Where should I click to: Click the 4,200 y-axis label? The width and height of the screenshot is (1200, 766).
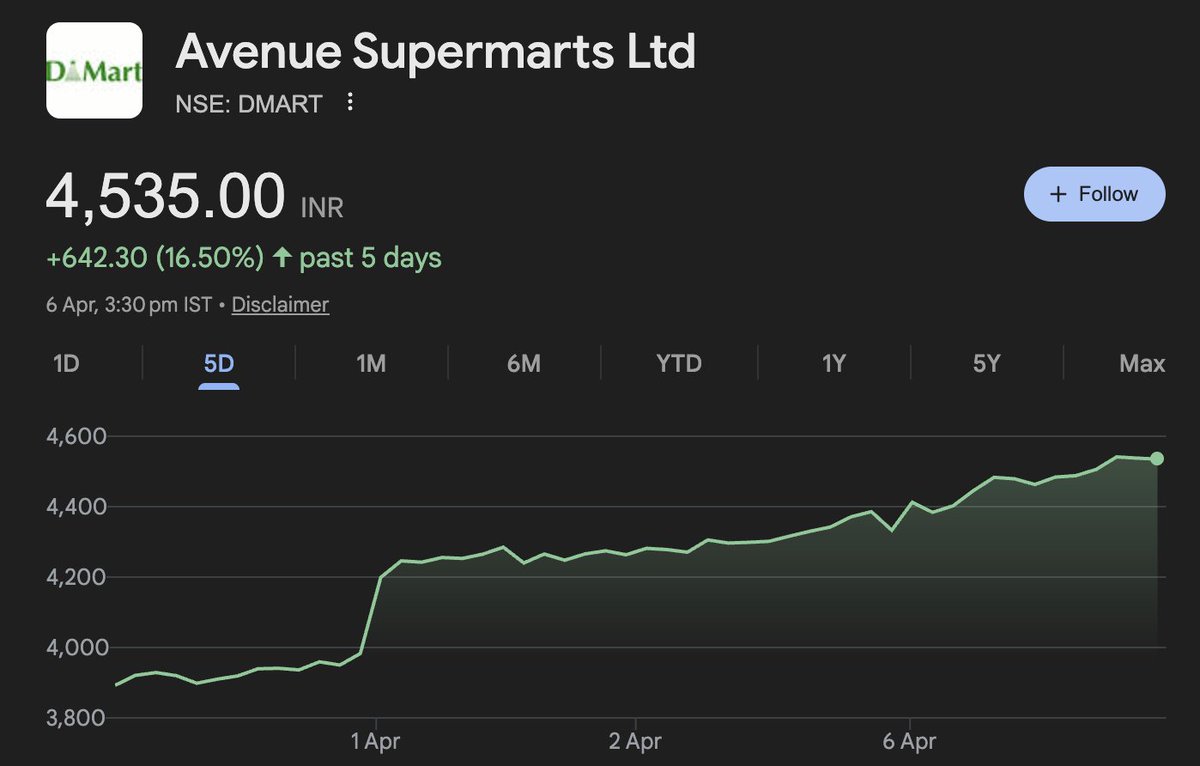point(77,577)
